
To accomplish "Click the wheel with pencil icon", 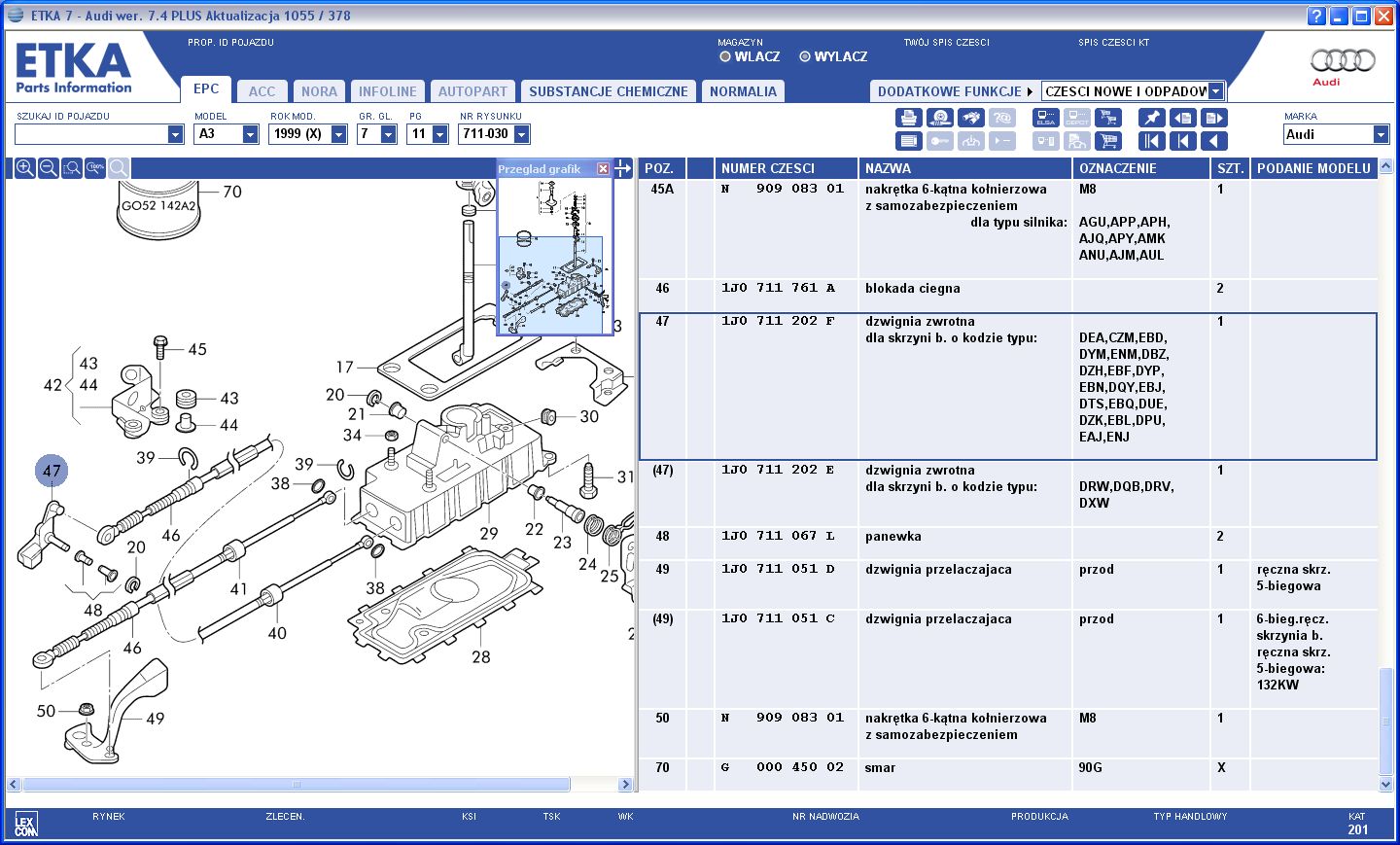I will click(x=939, y=118).
